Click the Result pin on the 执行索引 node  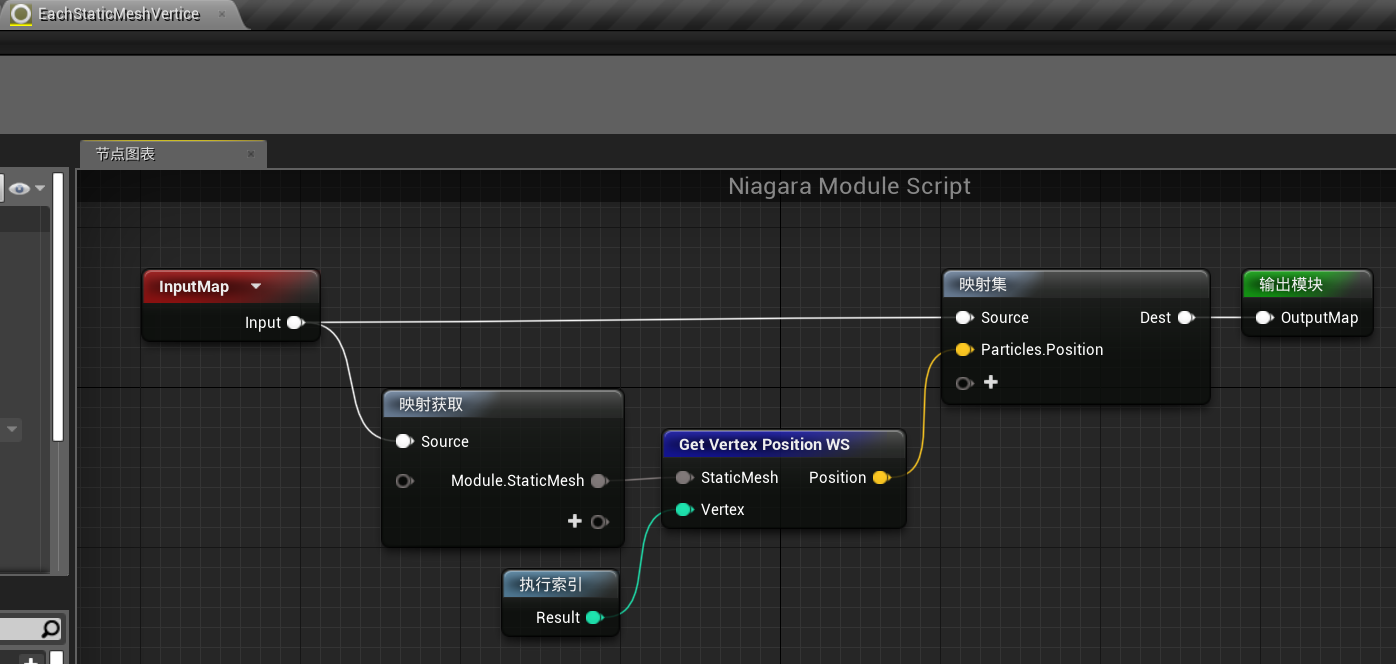click(x=595, y=617)
